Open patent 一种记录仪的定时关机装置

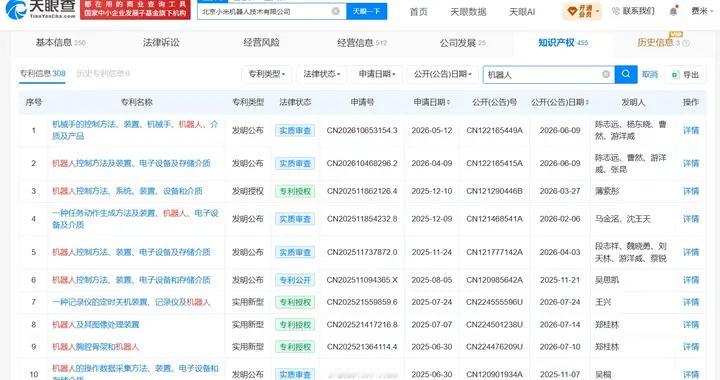(131, 302)
